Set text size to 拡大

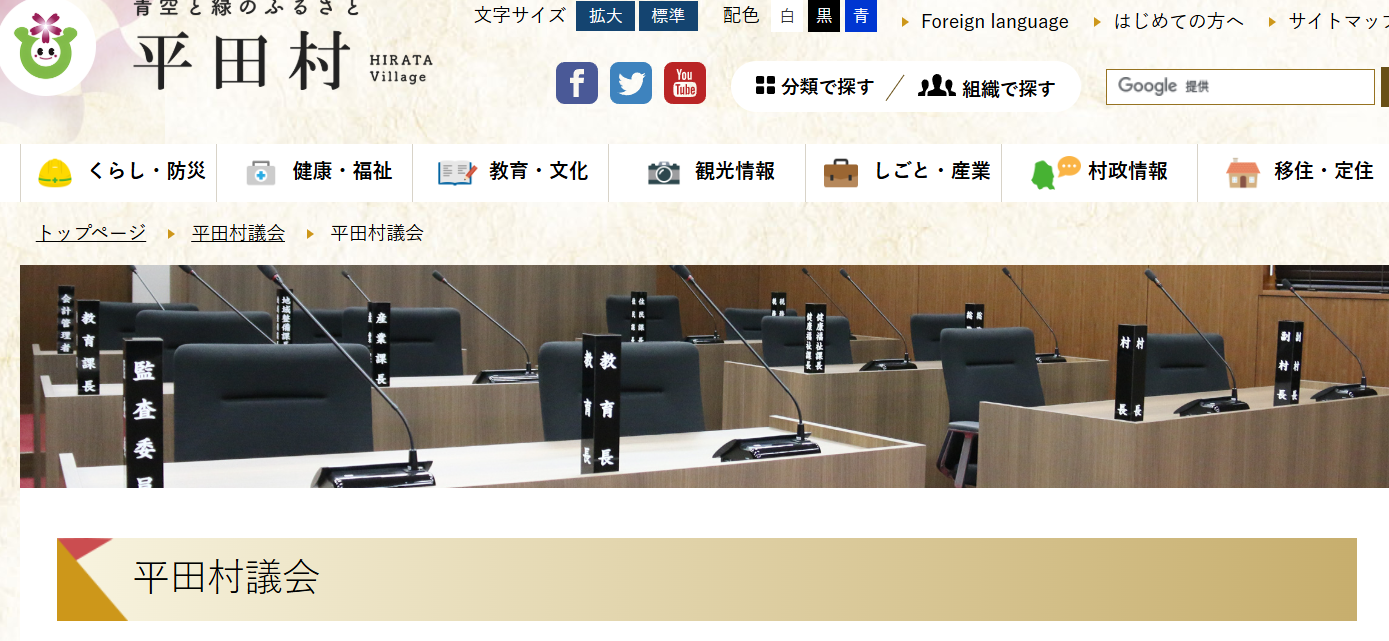click(605, 16)
